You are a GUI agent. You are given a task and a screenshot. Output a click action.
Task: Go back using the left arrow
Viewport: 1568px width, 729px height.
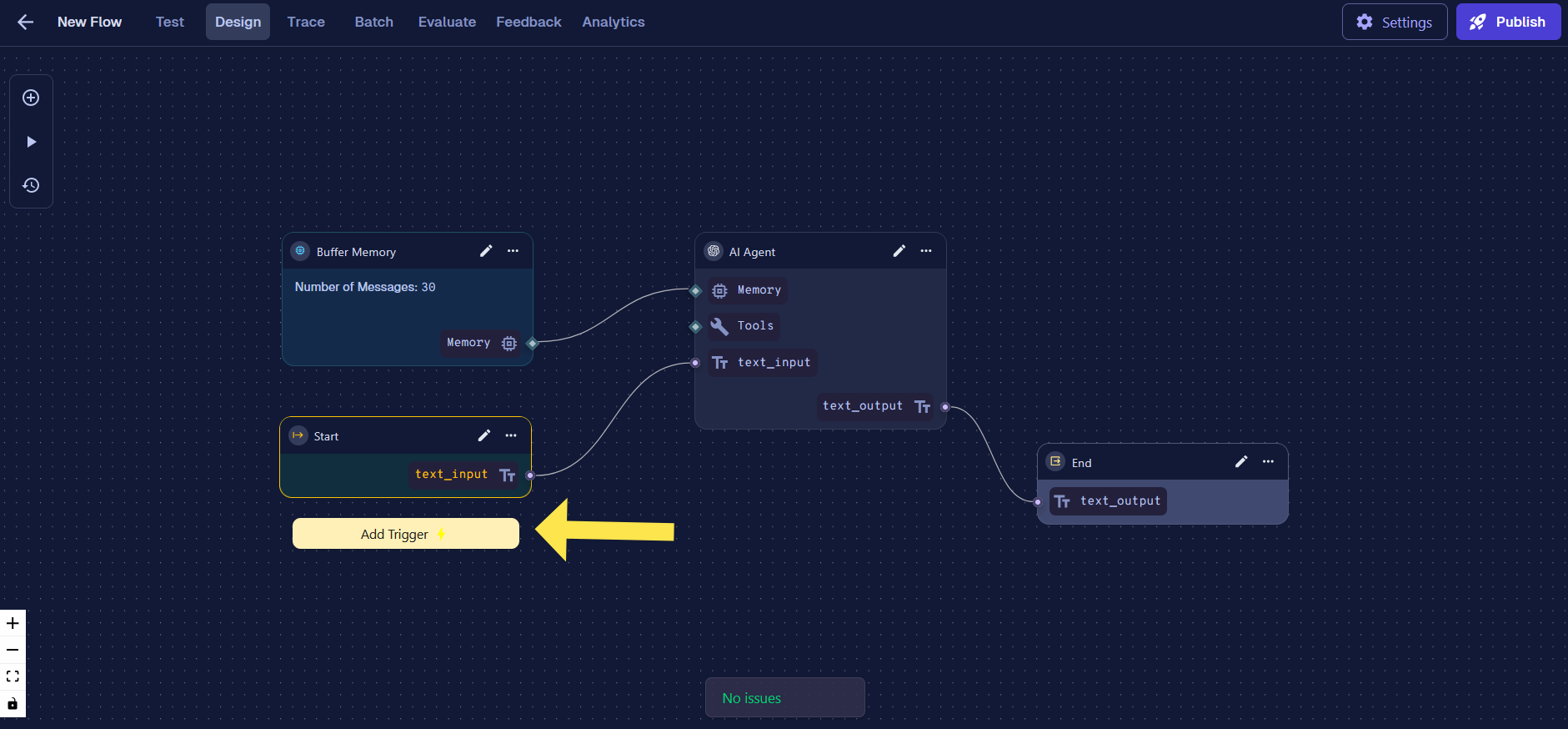(x=25, y=22)
